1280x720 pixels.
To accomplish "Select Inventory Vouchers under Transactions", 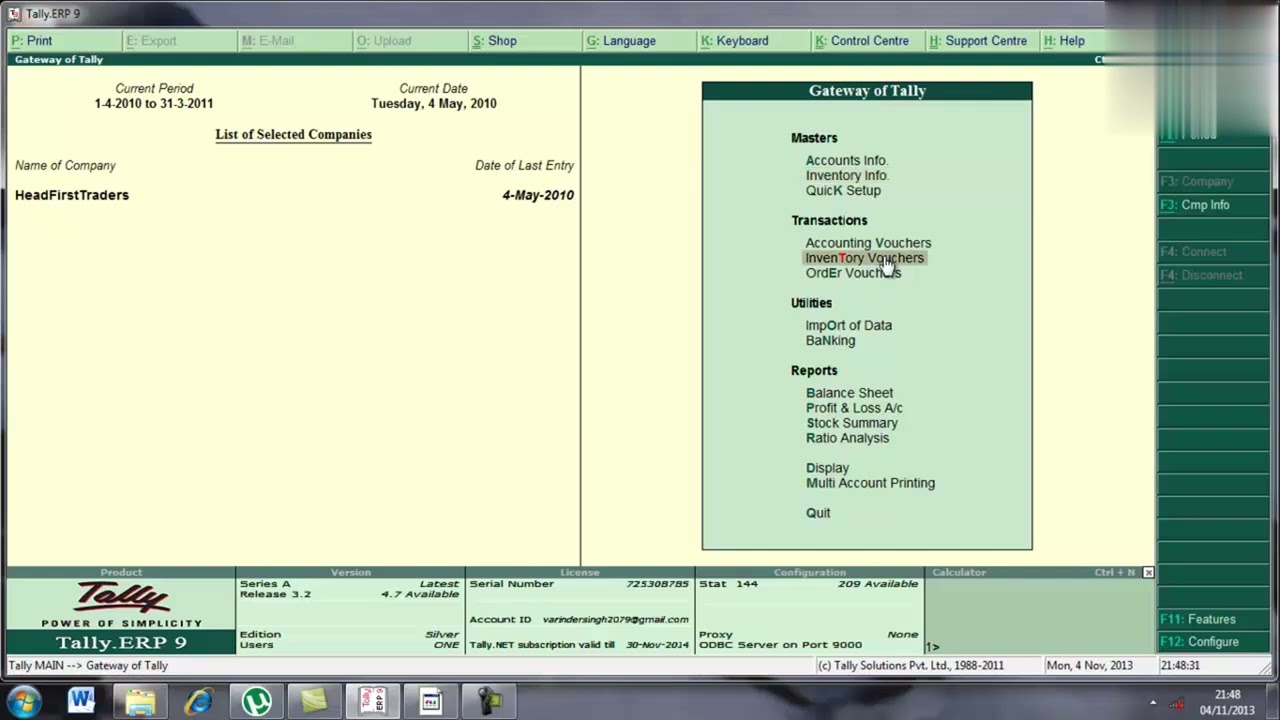I will [x=865, y=258].
